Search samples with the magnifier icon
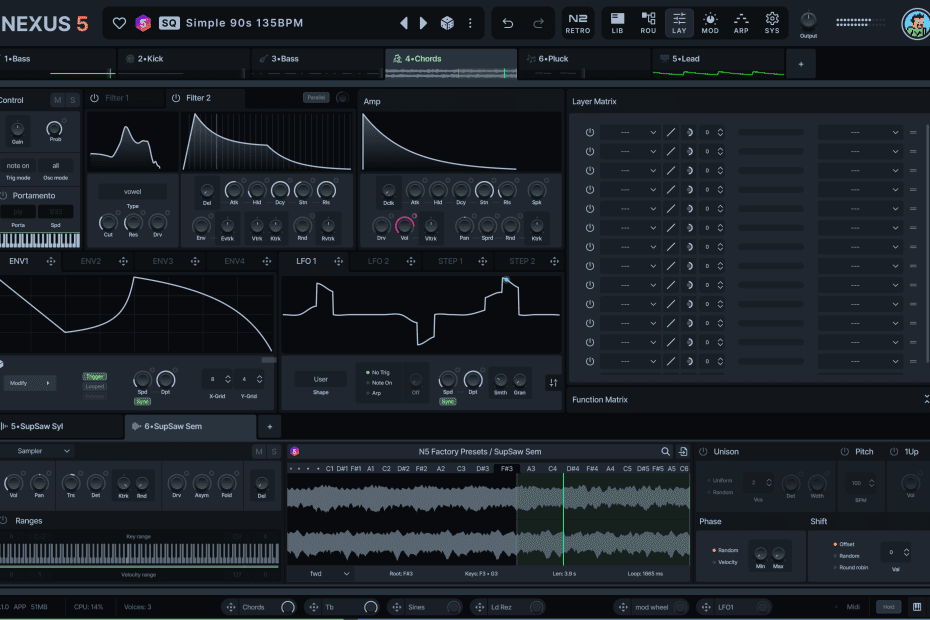The height and width of the screenshot is (620, 930). [x=666, y=452]
